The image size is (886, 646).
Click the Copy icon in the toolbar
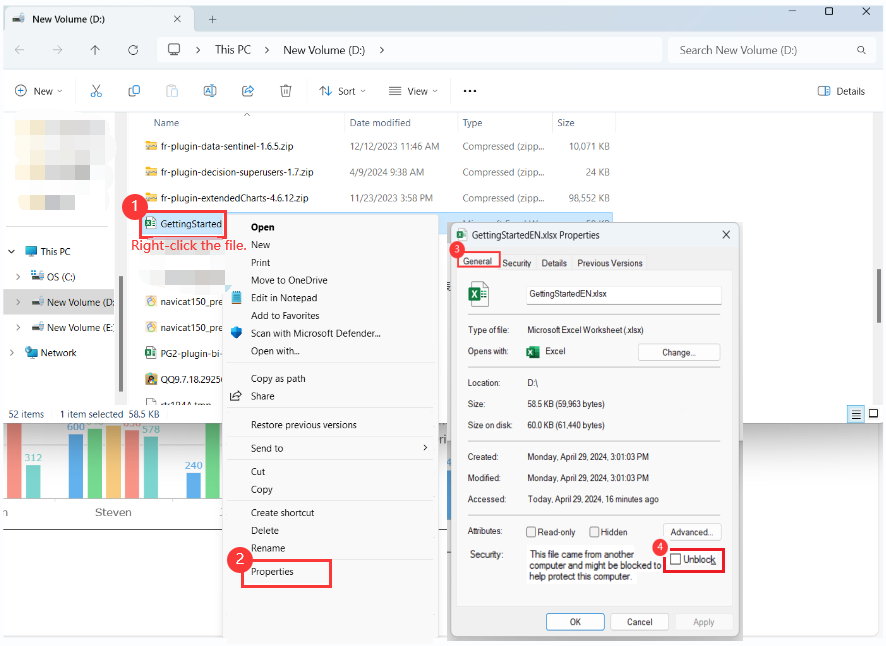click(134, 90)
